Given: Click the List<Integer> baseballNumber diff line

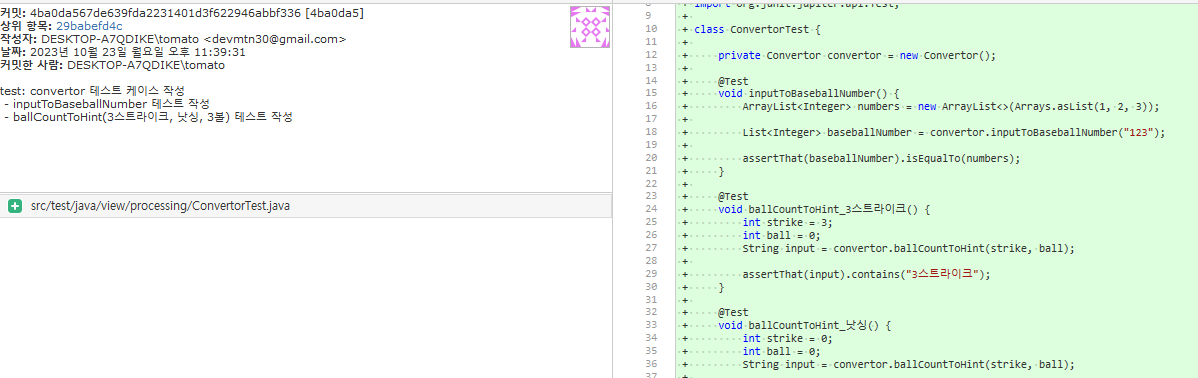Looking at the screenshot, I should 954,132.
